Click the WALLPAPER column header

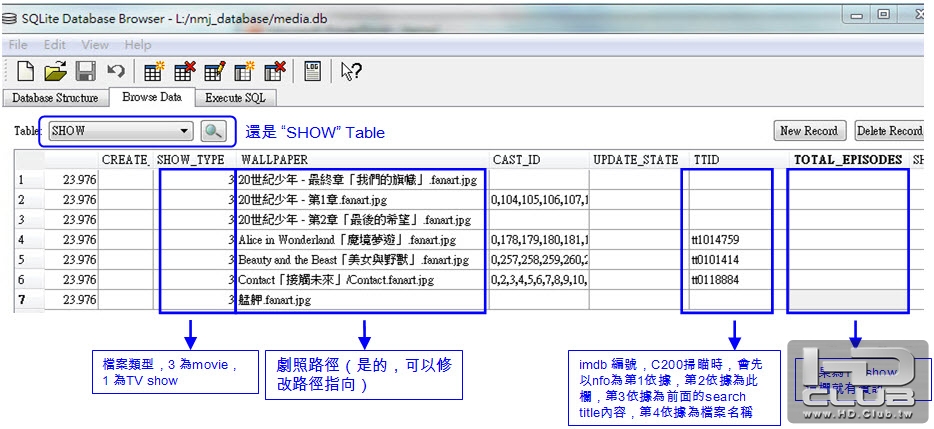[362, 160]
